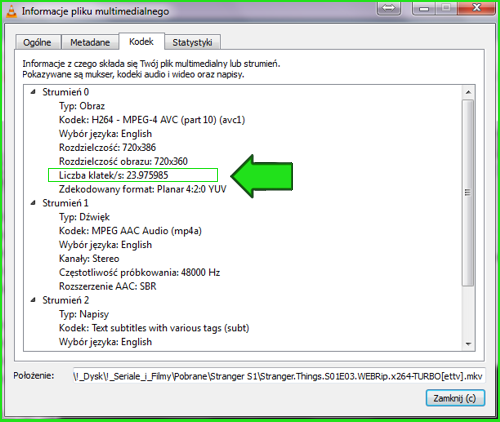Click the Strumień 2 label
Viewport: 500px width, 422px height.
pyautogui.click(x=66, y=300)
